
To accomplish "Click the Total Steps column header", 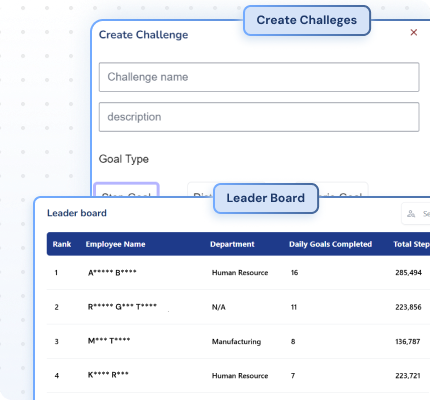I will (x=412, y=244).
